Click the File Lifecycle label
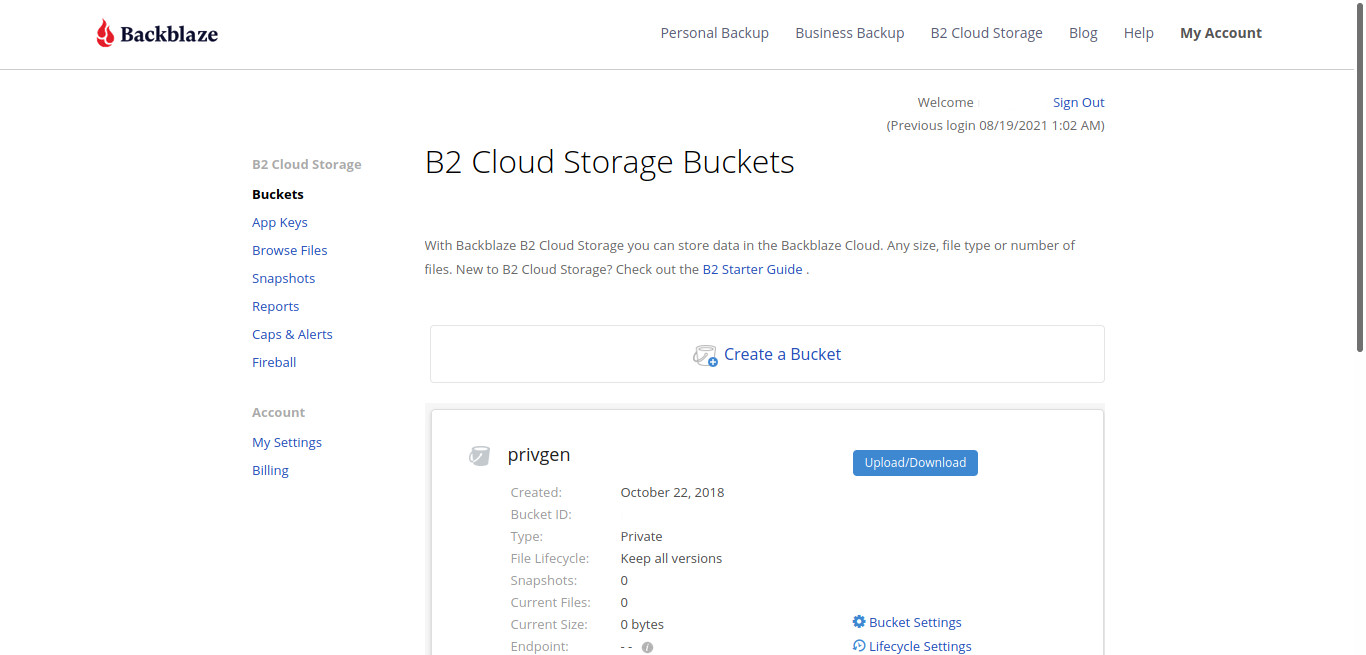This screenshot has height=655, width=1366. [550, 558]
